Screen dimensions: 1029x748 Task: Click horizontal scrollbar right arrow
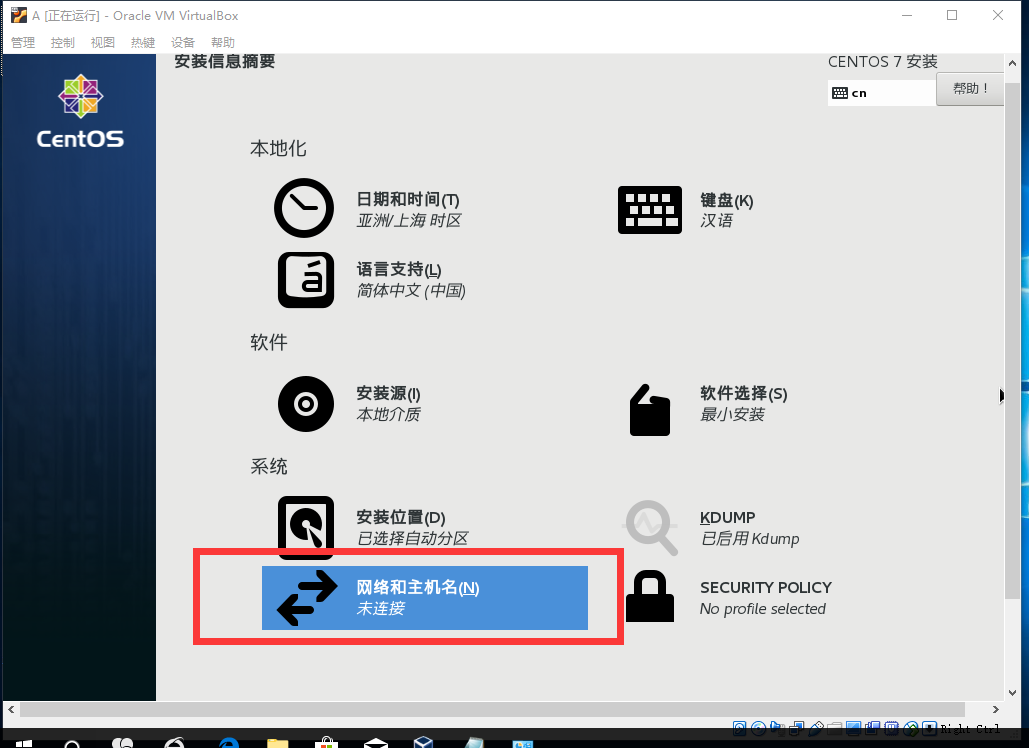(996, 709)
